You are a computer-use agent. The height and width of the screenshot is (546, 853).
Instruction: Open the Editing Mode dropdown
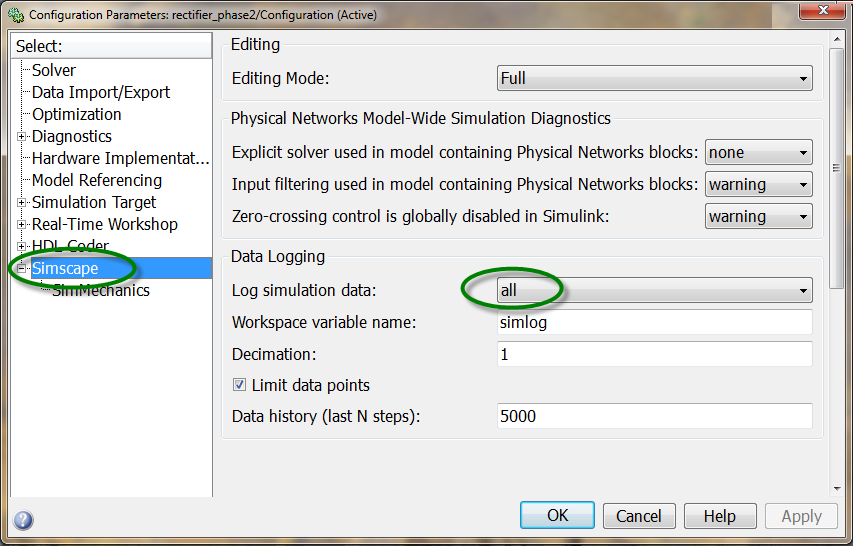[654, 78]
